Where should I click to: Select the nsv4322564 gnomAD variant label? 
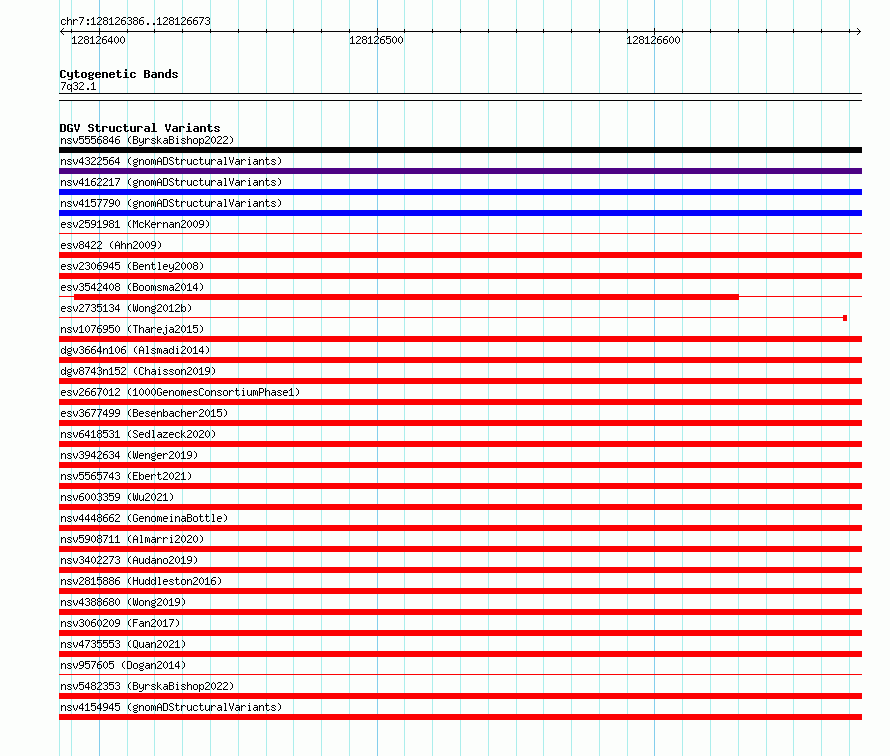point(171,161)
